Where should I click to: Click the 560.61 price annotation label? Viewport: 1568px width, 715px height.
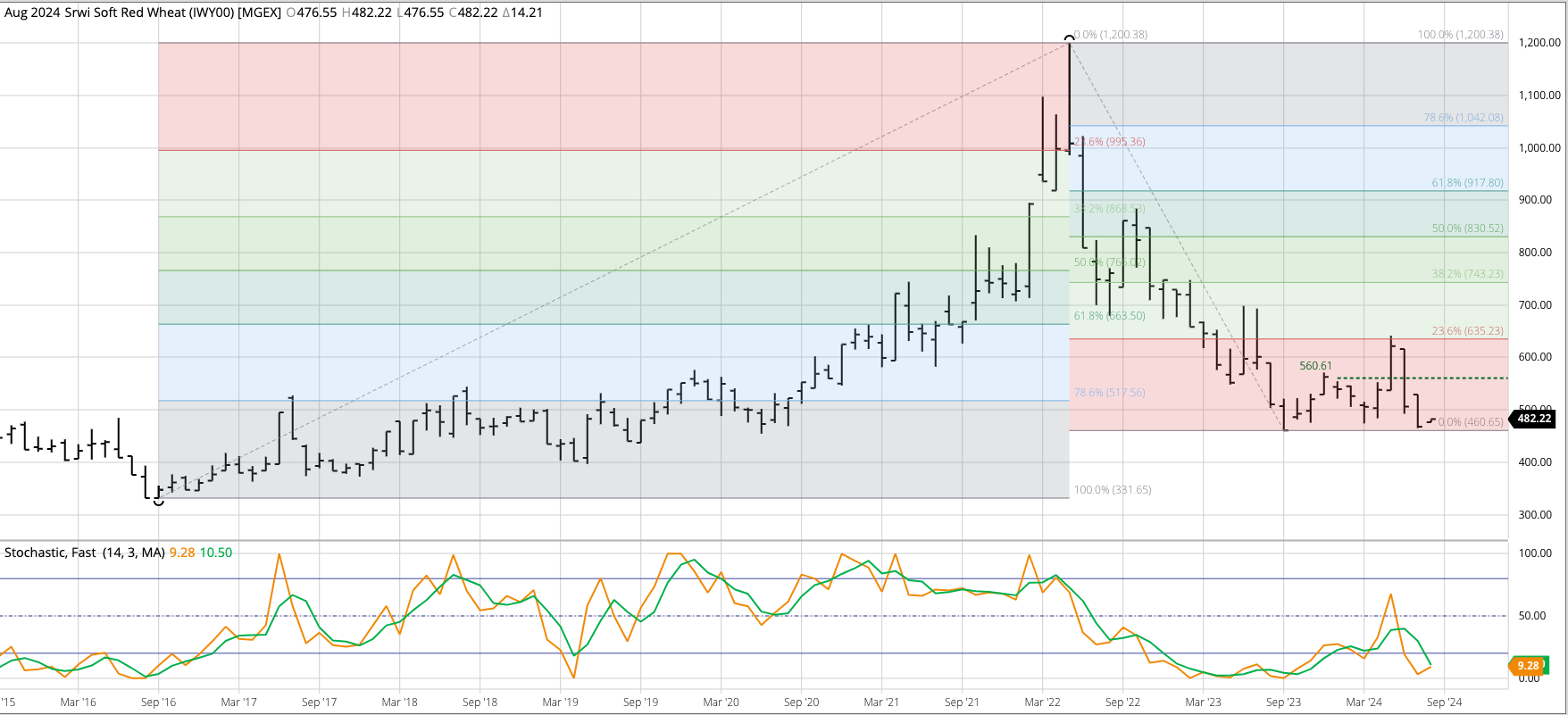click(1315, 366)
